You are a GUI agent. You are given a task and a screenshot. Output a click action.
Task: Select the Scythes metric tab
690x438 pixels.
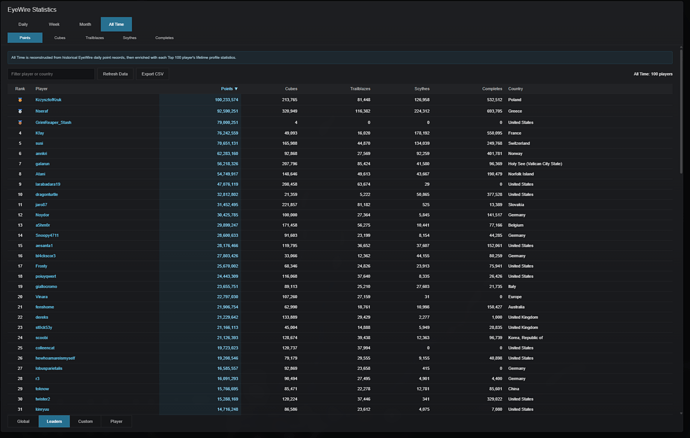(x=129, y=38)
